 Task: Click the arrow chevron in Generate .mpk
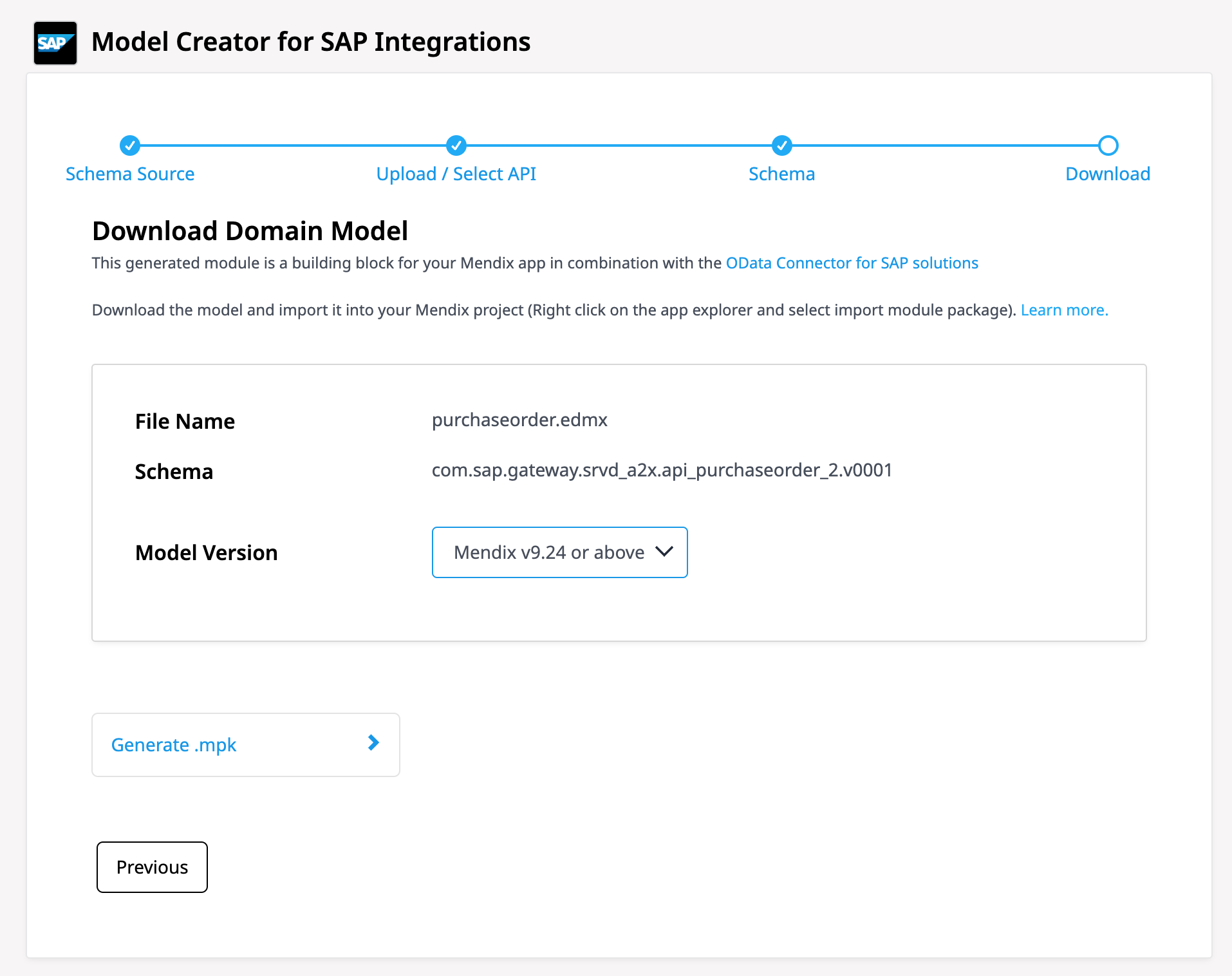(373, 743)
